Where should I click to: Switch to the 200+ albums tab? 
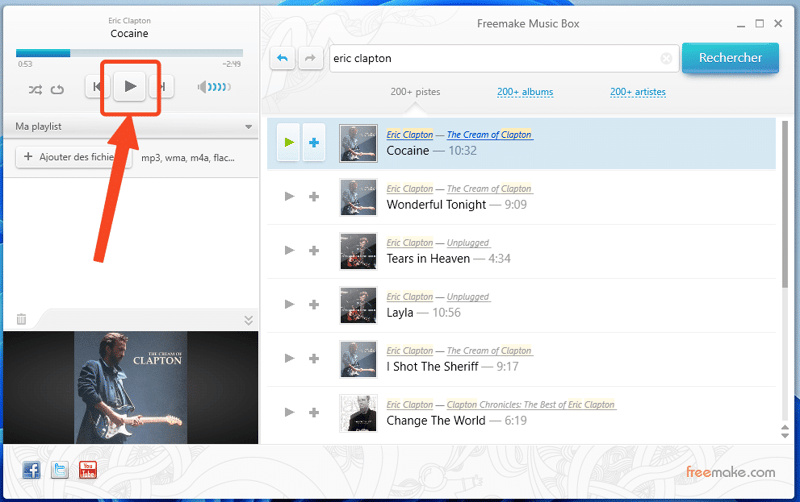(x=525, y=92)
